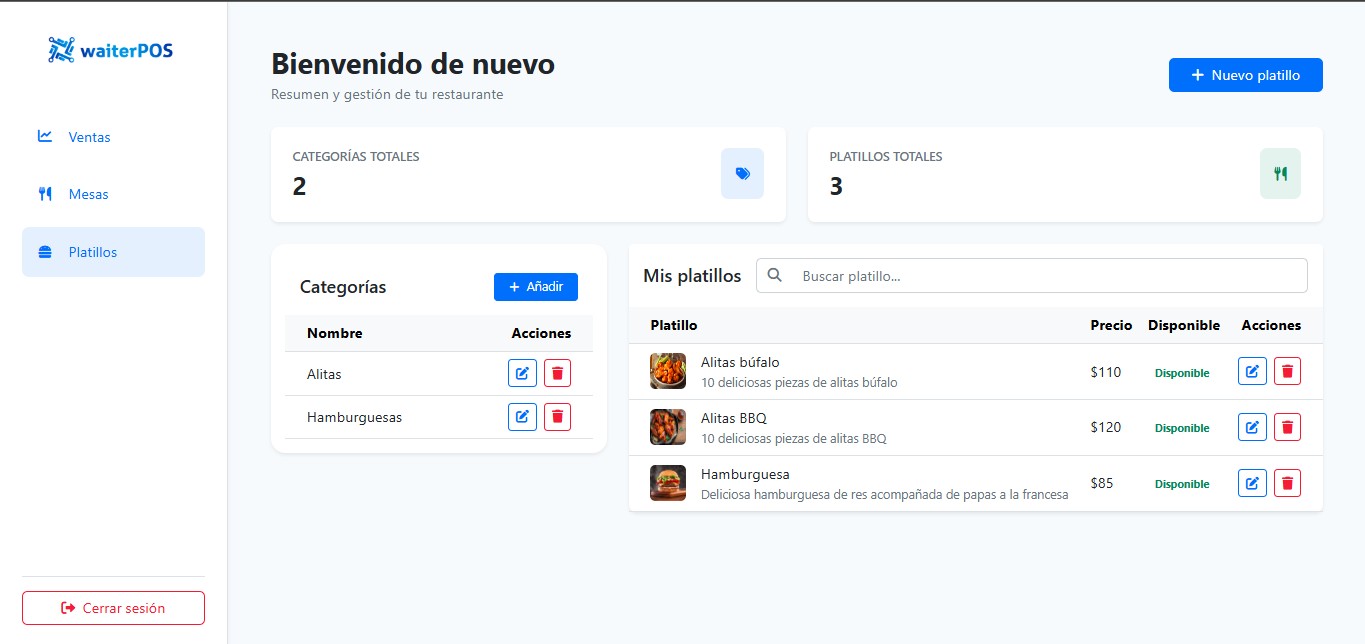The image size is (1365, 644).
Task: Click the Alitas búfalo thumbnail image
Action: point(668,371)
